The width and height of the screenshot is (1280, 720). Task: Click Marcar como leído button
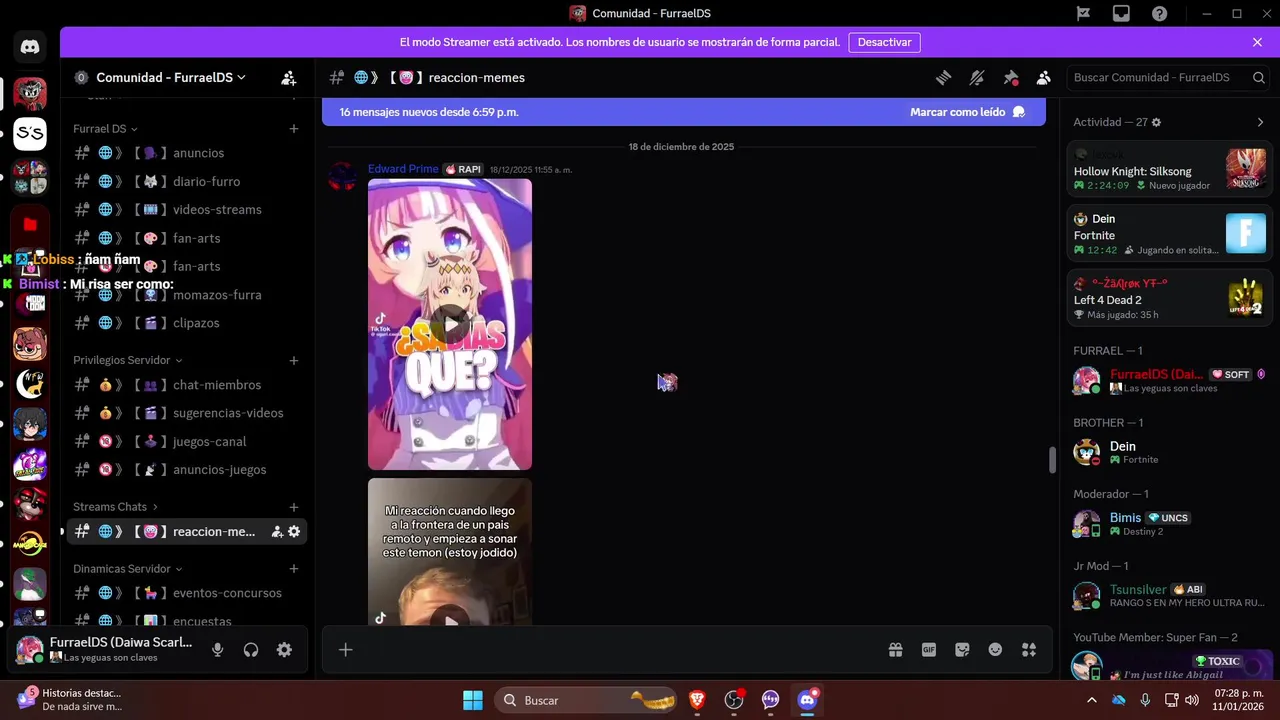click(967, 112)
